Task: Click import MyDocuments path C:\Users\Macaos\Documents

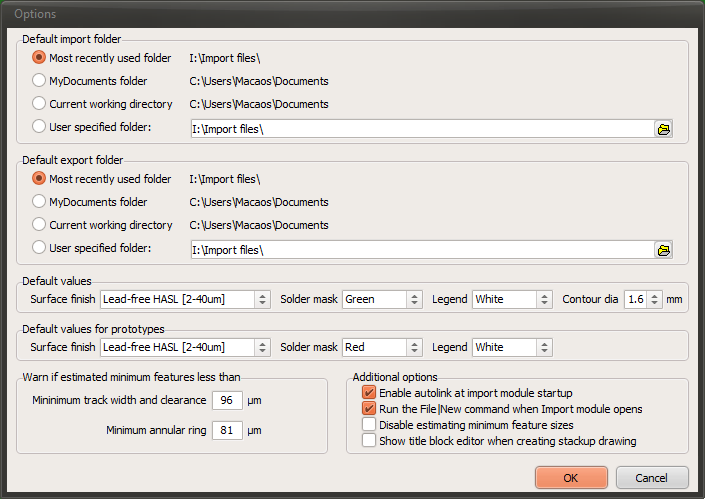Action: click(x=259, y=81)
